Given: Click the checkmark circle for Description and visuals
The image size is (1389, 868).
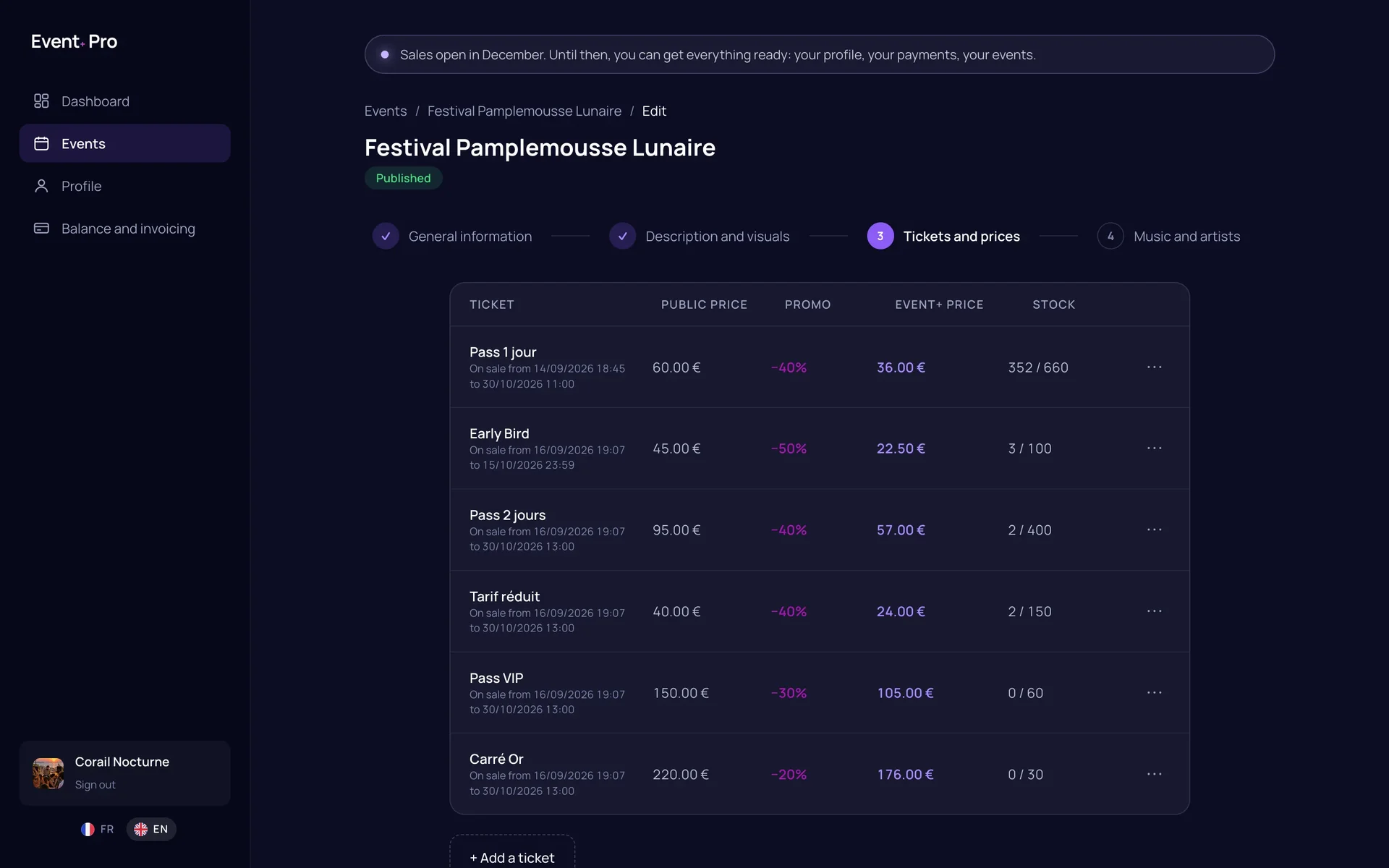Looking at the screenshot, I should (622, 236).
